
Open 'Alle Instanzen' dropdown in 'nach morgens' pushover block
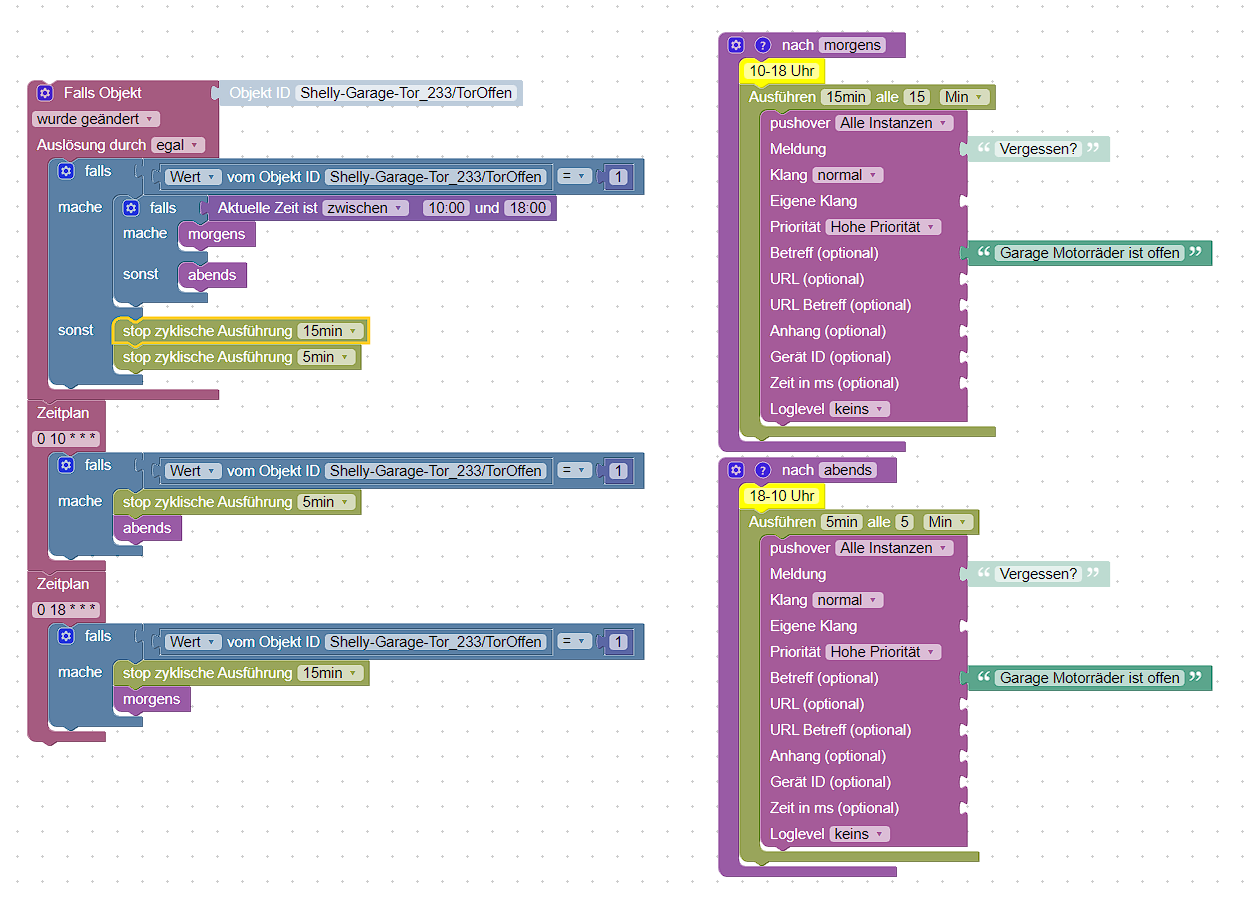coord(895,123)
